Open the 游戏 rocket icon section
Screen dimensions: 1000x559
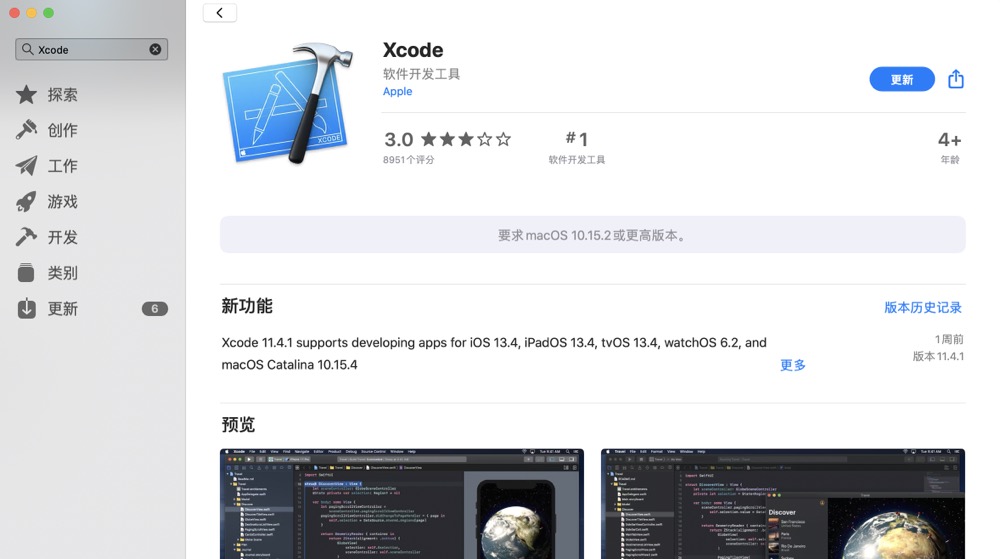point(26,201)
